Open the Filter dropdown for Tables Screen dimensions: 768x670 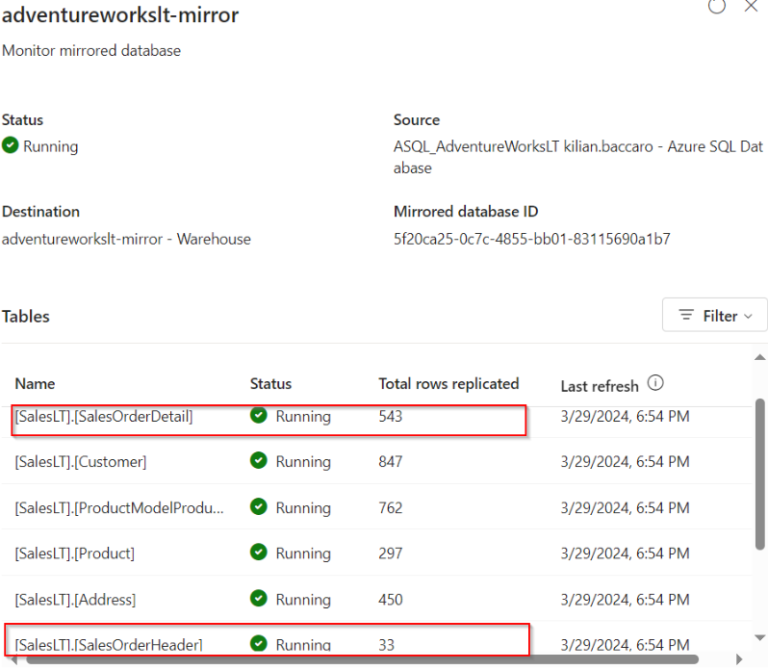click(x=714, y=316)
